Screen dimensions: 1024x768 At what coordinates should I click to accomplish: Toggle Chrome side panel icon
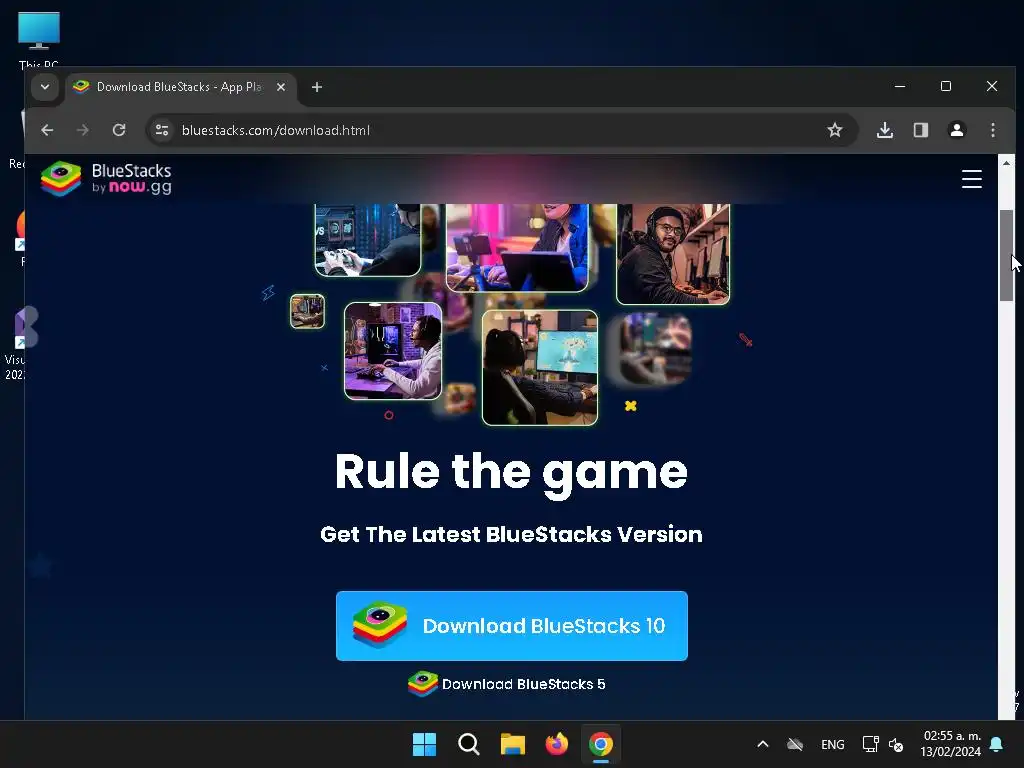click(x=921, y=130)
